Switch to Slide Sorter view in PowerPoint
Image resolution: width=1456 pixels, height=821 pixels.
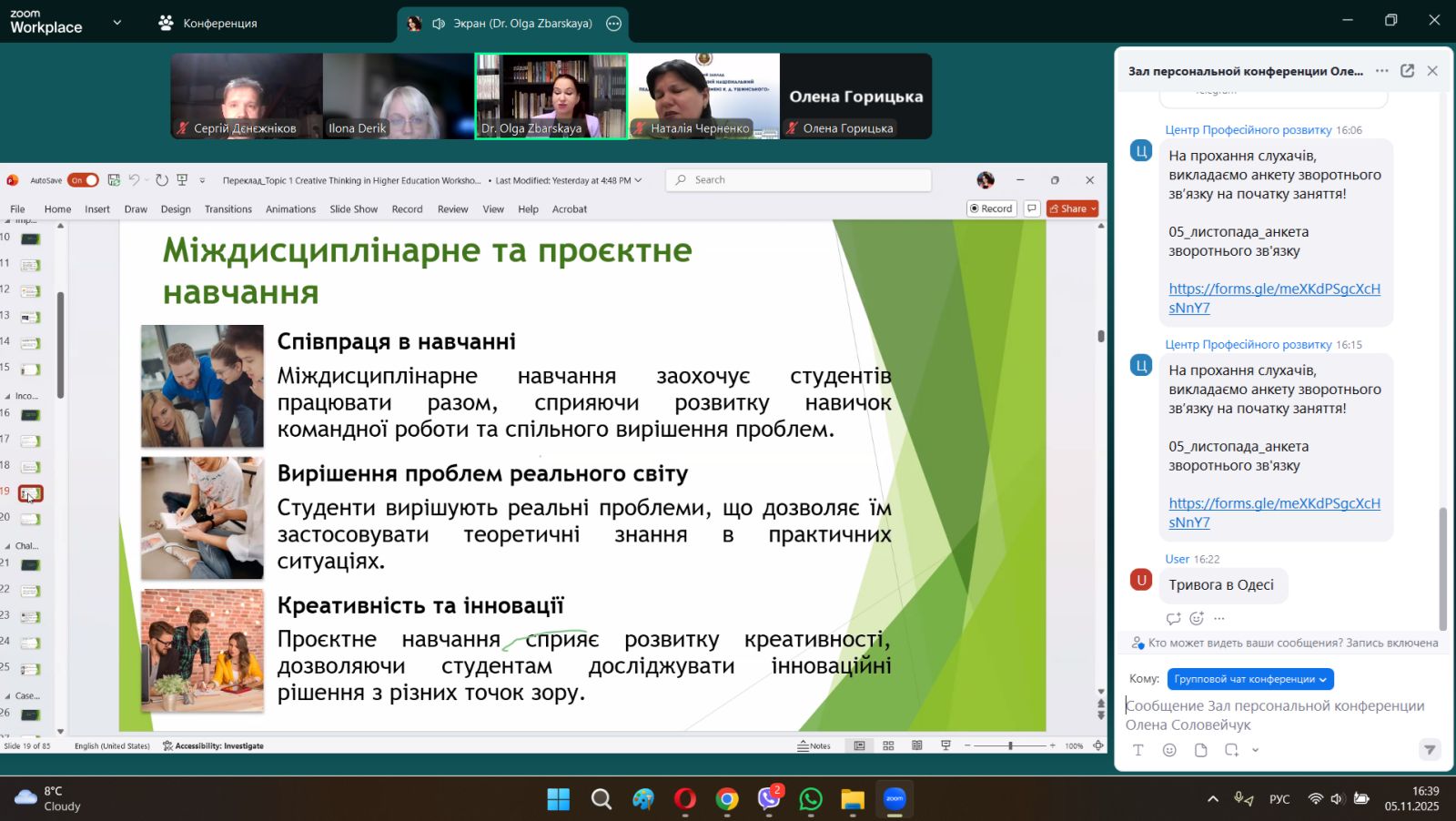coord(888,745)
